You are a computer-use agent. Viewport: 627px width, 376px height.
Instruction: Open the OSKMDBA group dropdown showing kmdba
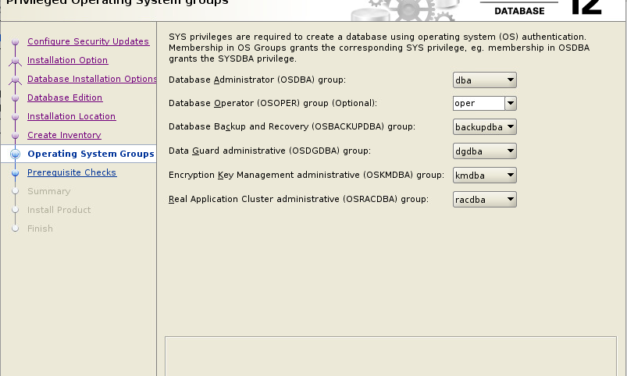click(485, 175)
